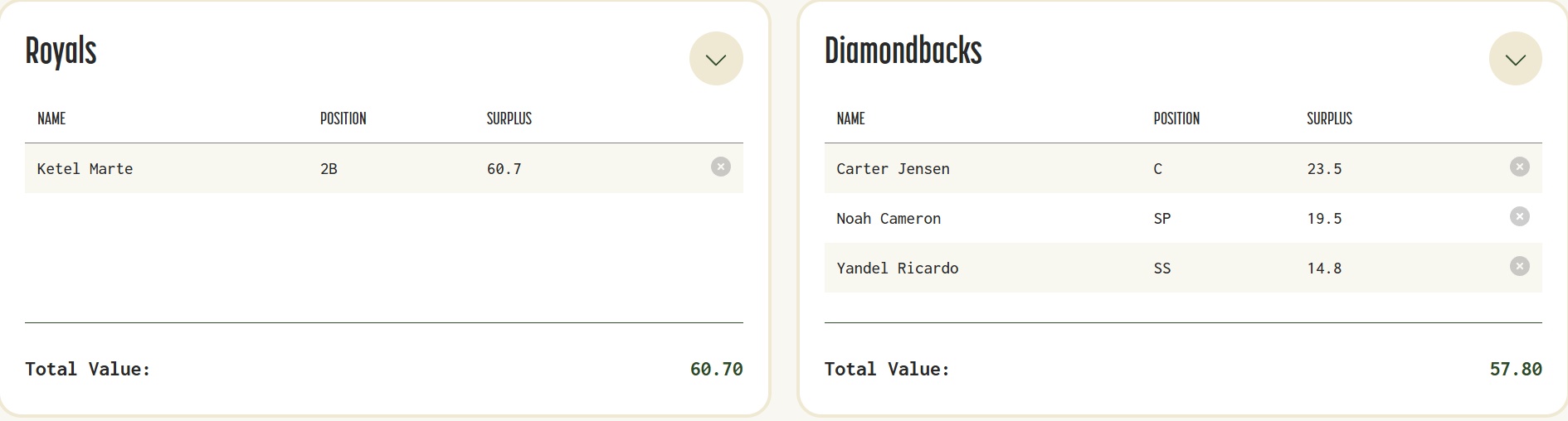The height and width of the screenshot is (421, 1568).
Task: Click the Diamondbacks total value 57.80
Action: point(1515,369)
